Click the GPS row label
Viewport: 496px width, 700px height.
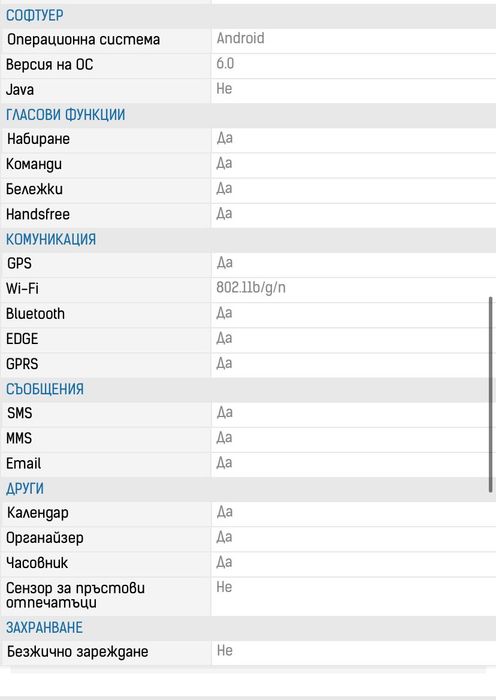pyautogui.click(x=19, y=263)
